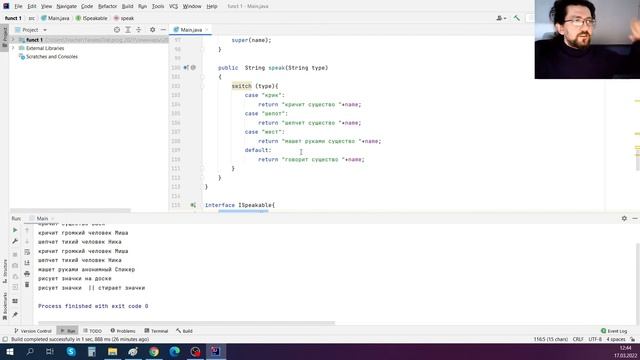Click src in the breadcrumb bar

point(31,18)
